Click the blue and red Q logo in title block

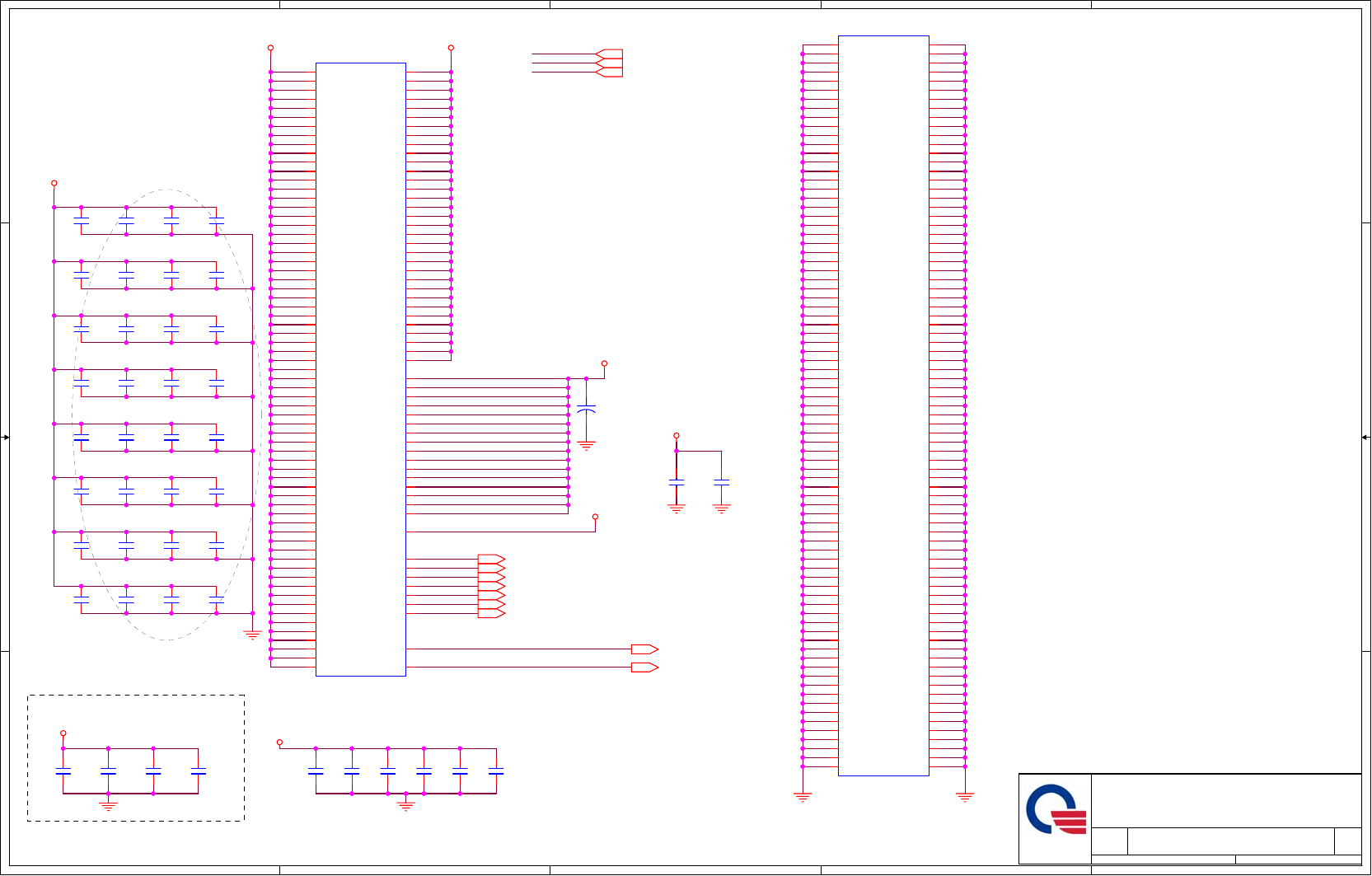click(x=1056, y=809)
